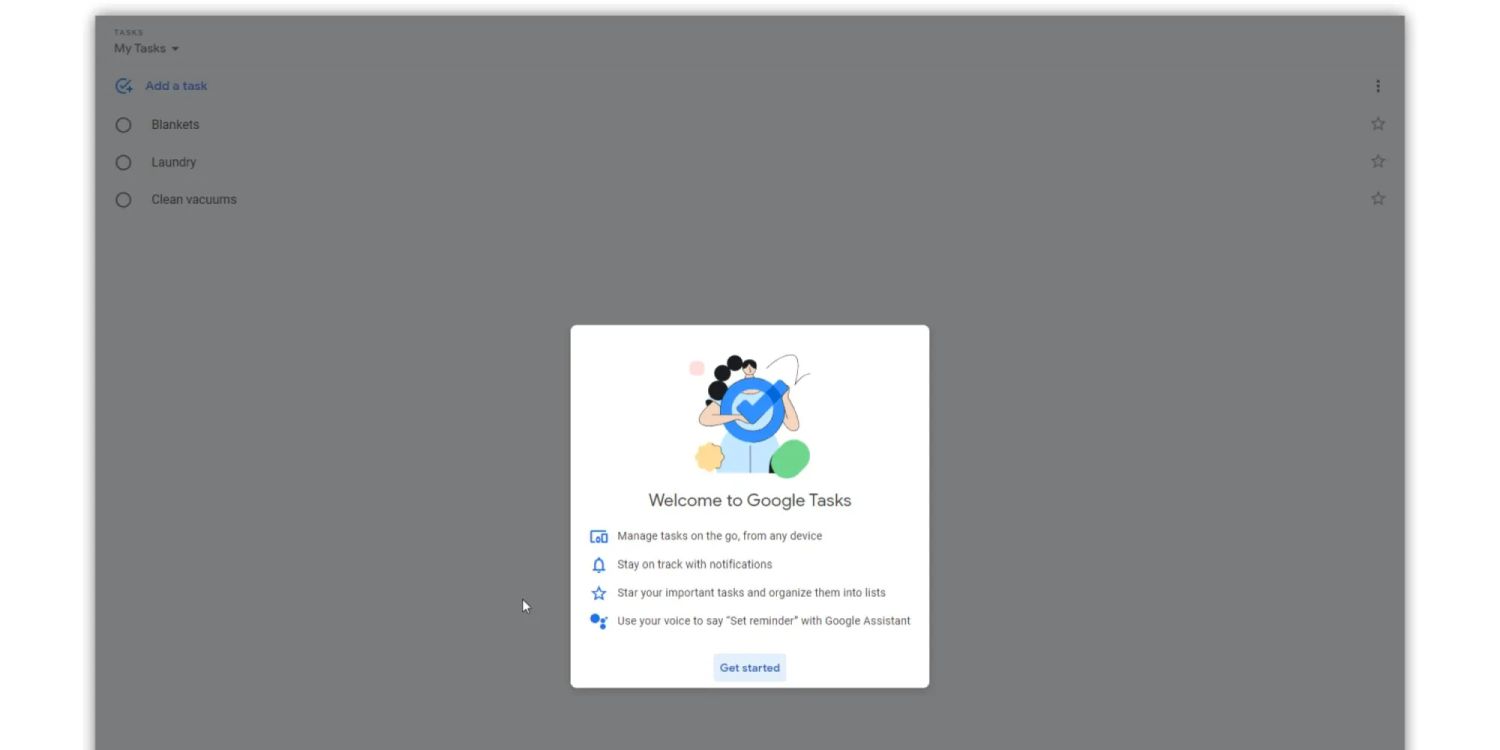Click the welcome illustration image
The width and height of the screenshot is (1500, 750).
(x=750, y=414)
